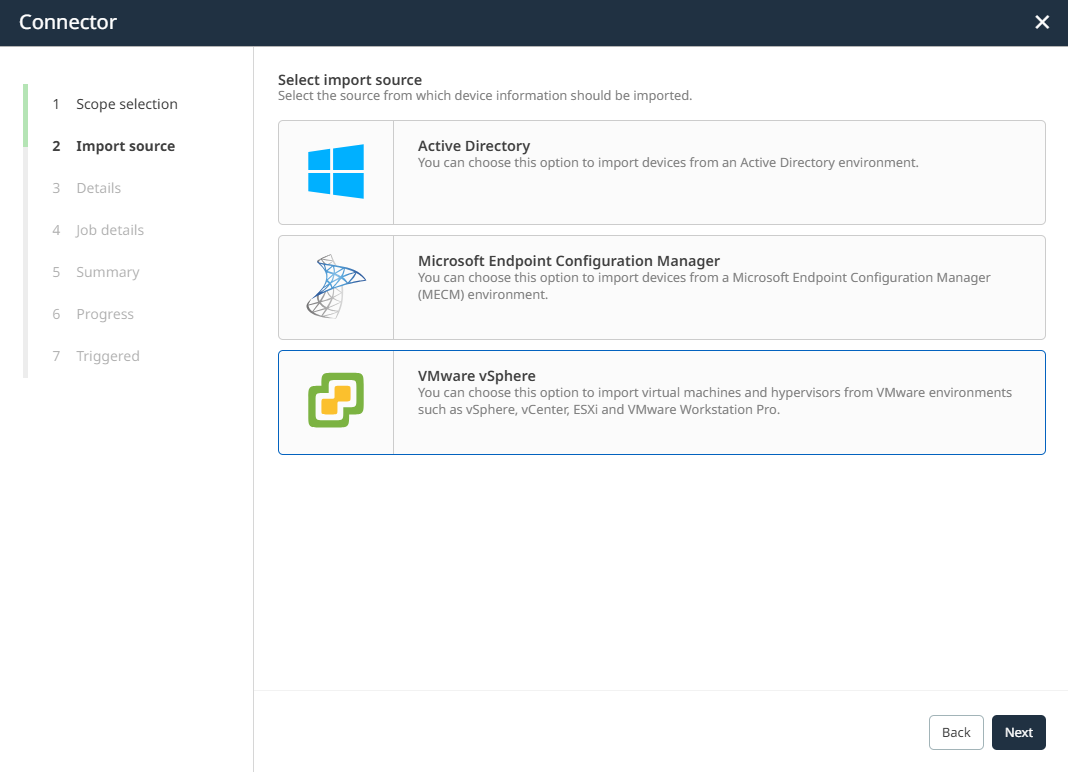Select the Progress step
Viewport: 1068px width, 772px height.
(105, 314)
